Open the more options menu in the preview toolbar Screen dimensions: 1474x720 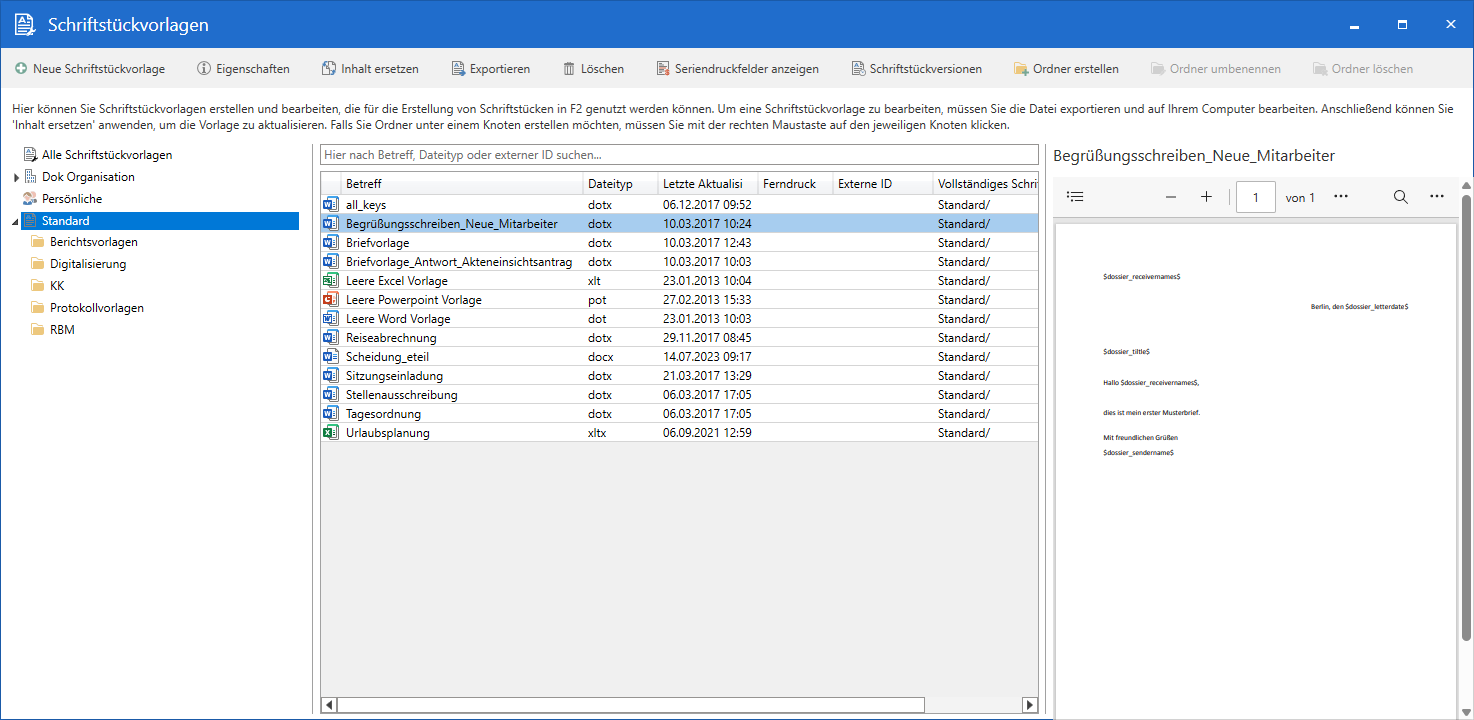click(x=1437, y=197)
